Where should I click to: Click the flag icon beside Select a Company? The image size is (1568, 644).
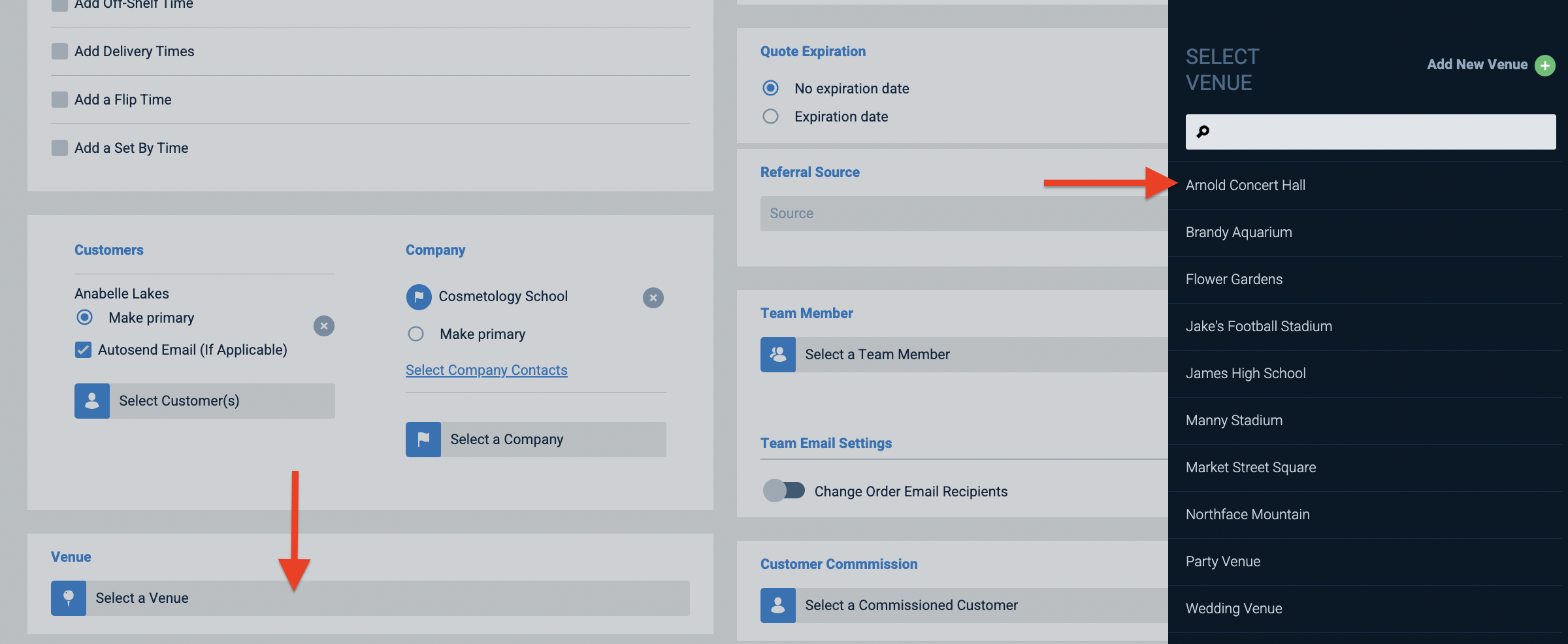[x=423, y=440]
